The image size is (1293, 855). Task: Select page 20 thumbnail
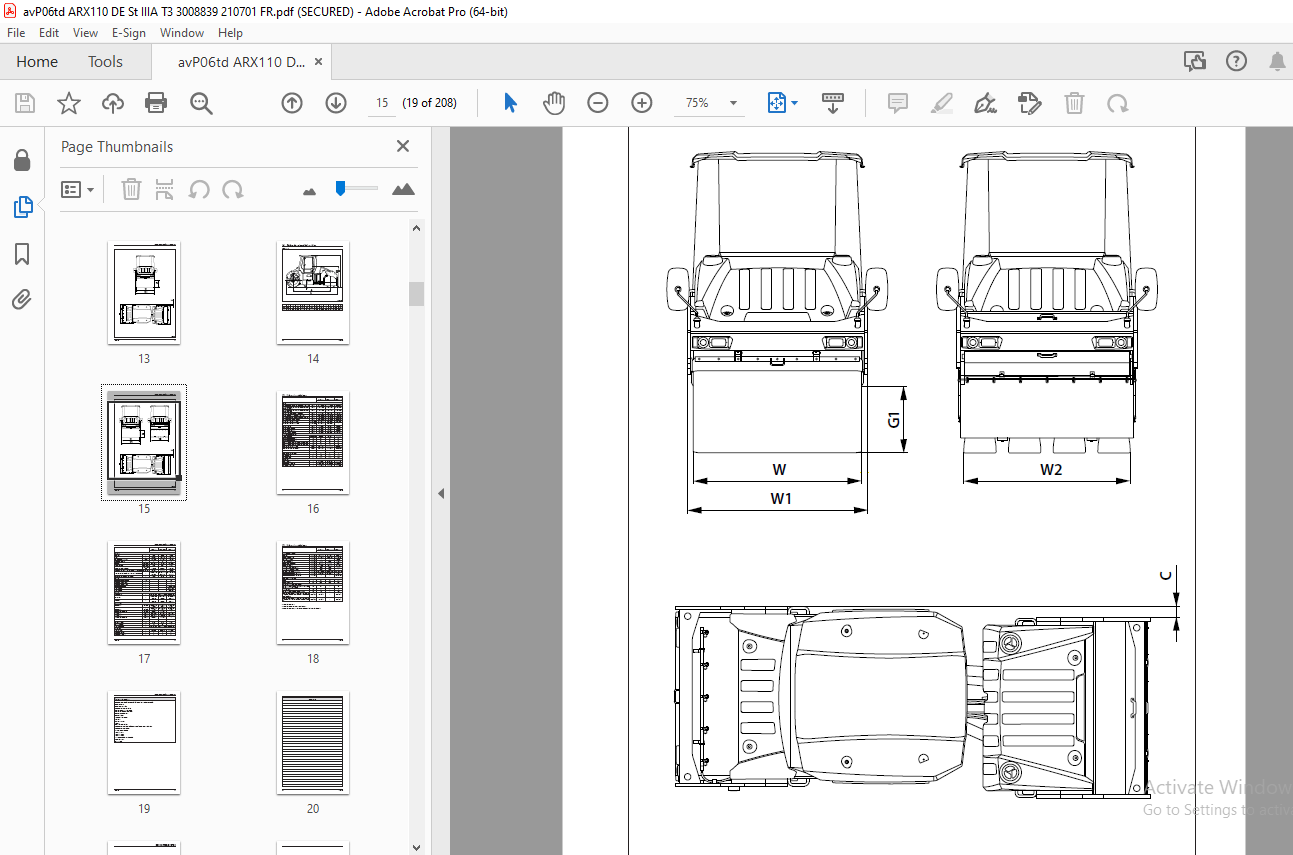[313, 743]
